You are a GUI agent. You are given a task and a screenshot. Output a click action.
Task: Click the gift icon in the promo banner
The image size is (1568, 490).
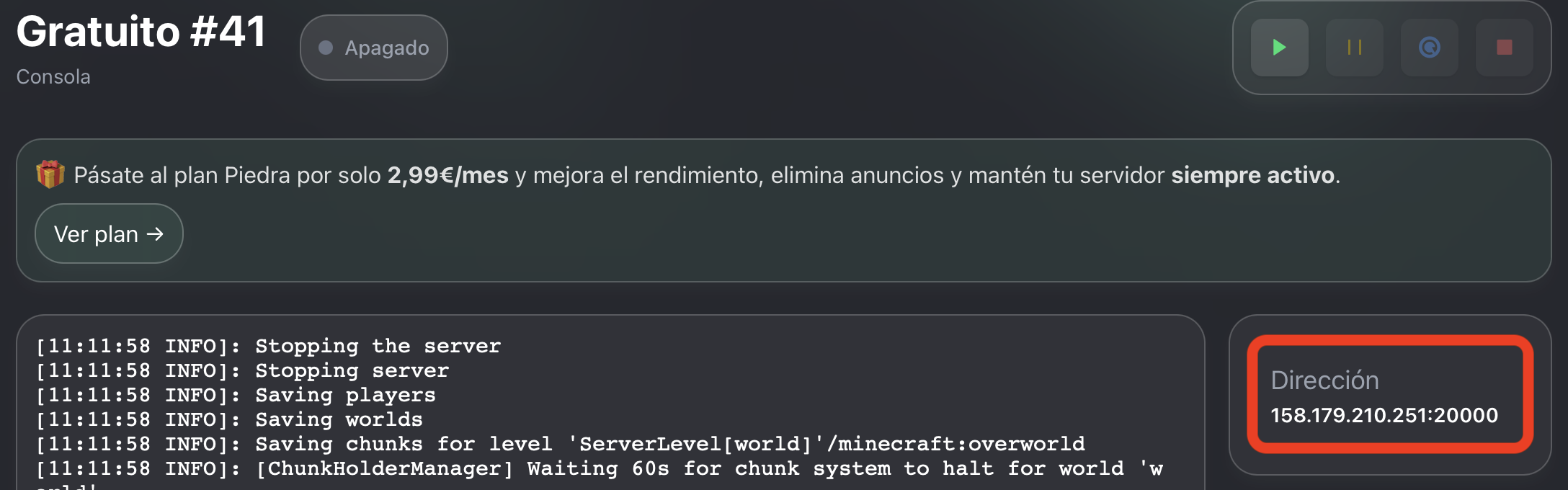click(50, 175)
